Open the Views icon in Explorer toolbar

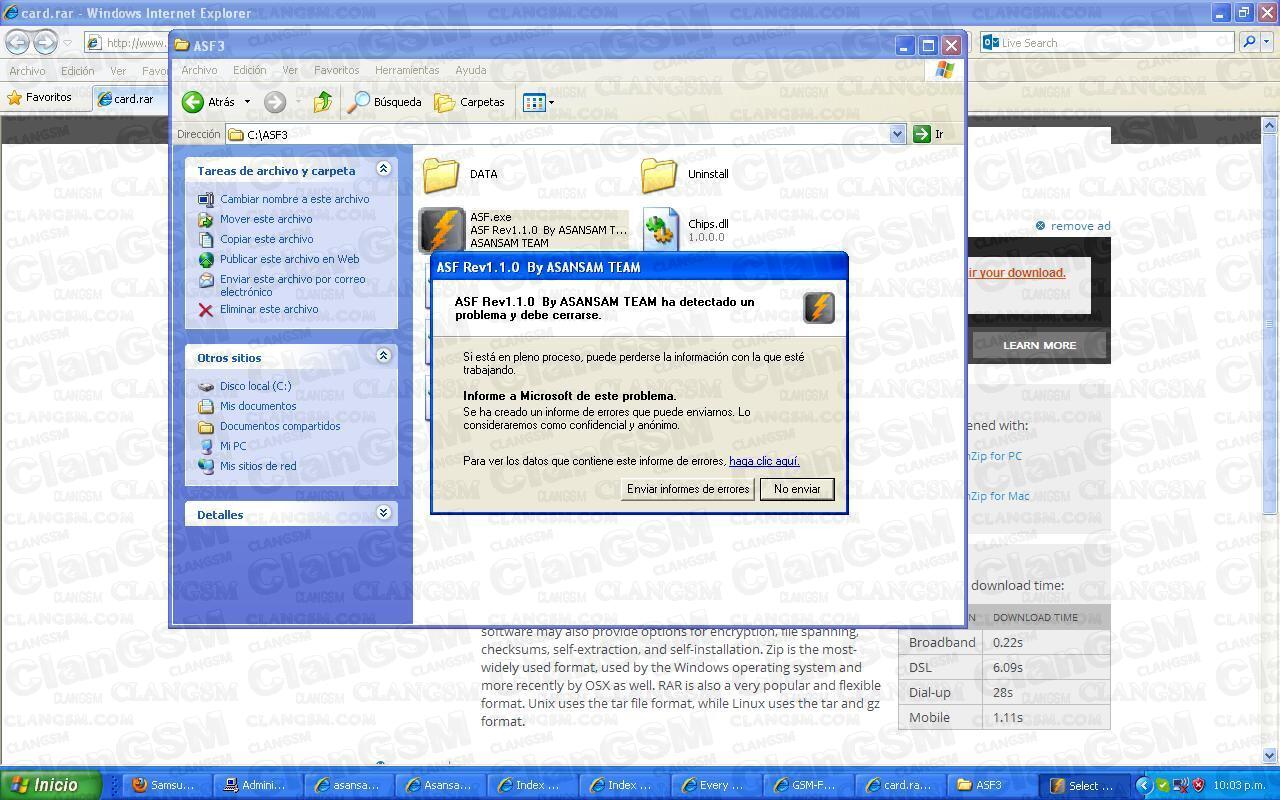coord(533,102)
